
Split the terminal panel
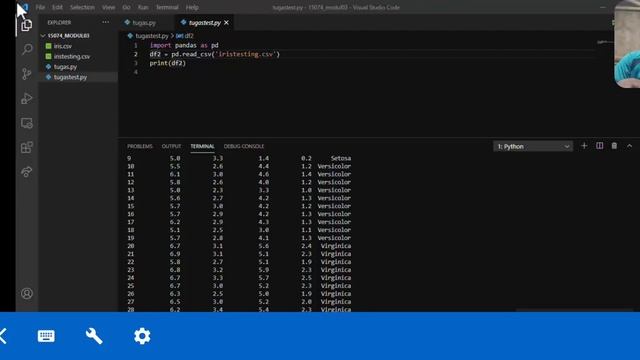click(x=599, y=146)
